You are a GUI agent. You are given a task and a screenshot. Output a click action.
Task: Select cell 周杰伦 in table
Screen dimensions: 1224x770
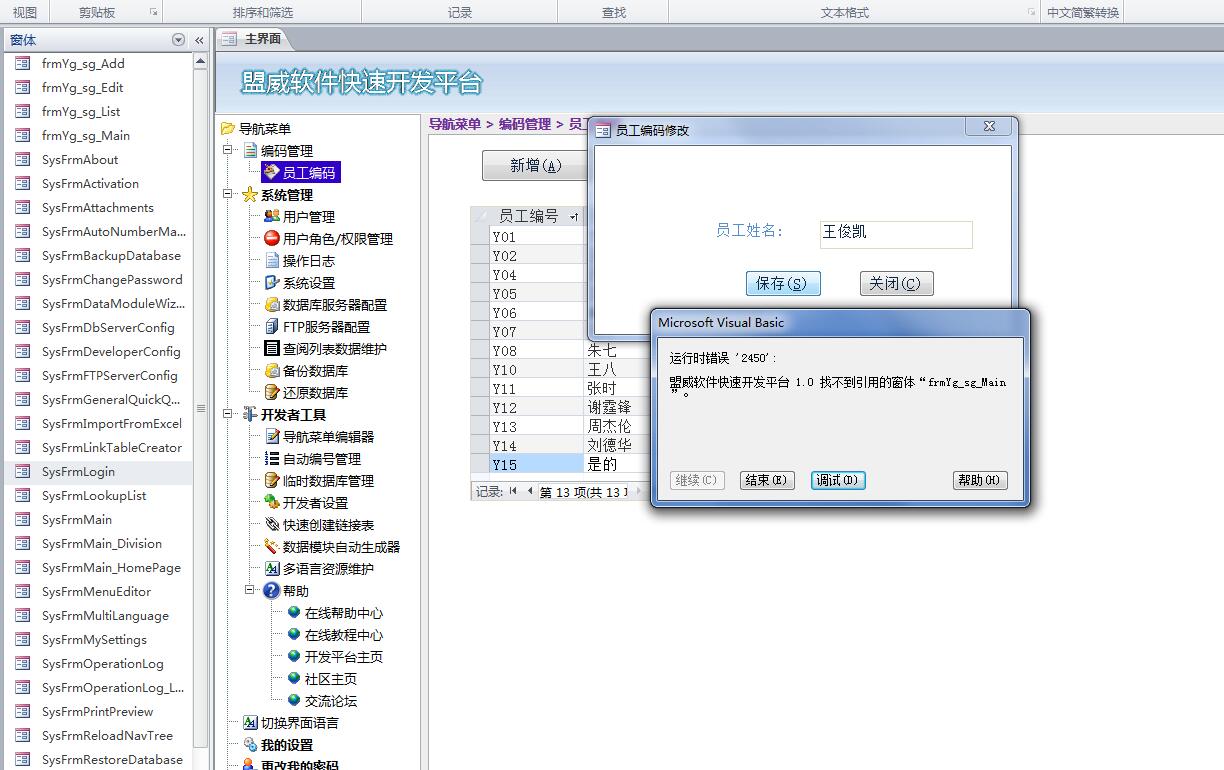click(x=610, y=426)
